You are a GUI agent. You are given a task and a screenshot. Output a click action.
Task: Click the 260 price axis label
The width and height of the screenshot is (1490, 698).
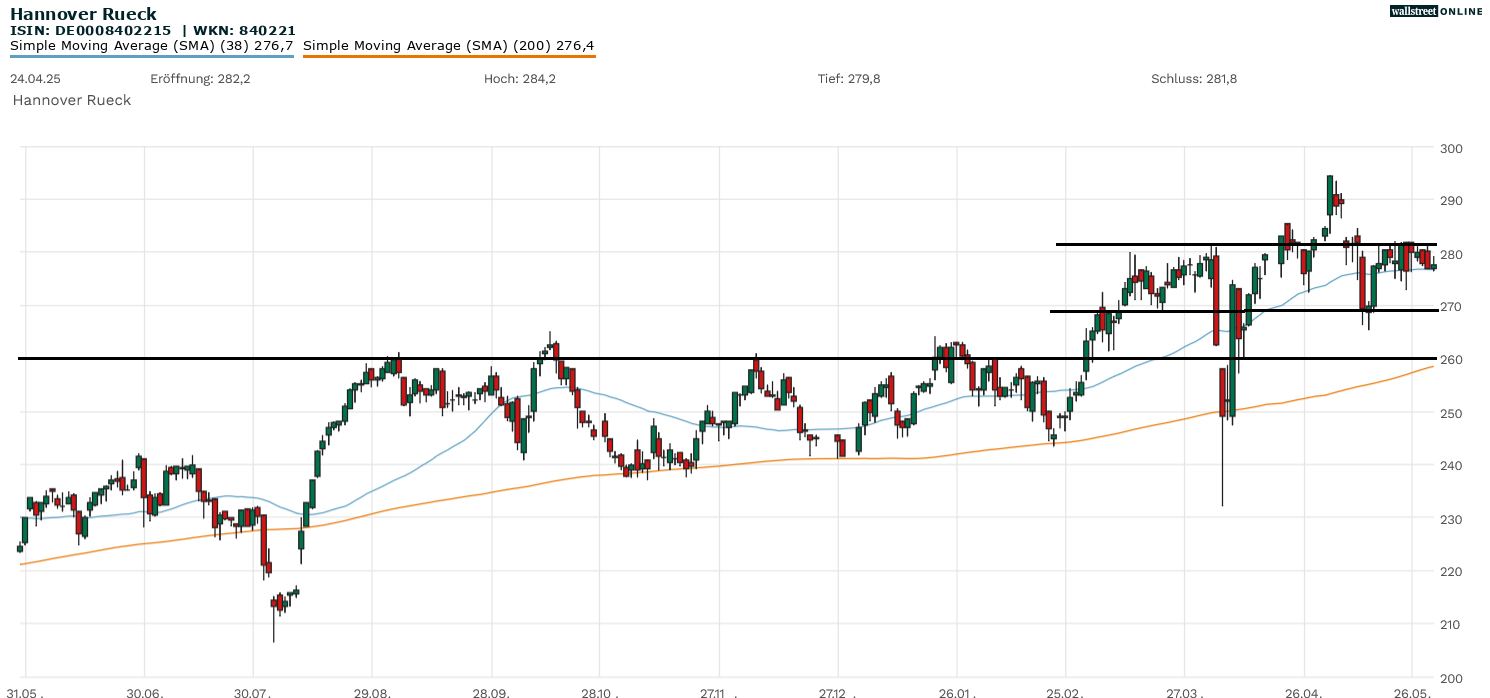click(1451, 360)
